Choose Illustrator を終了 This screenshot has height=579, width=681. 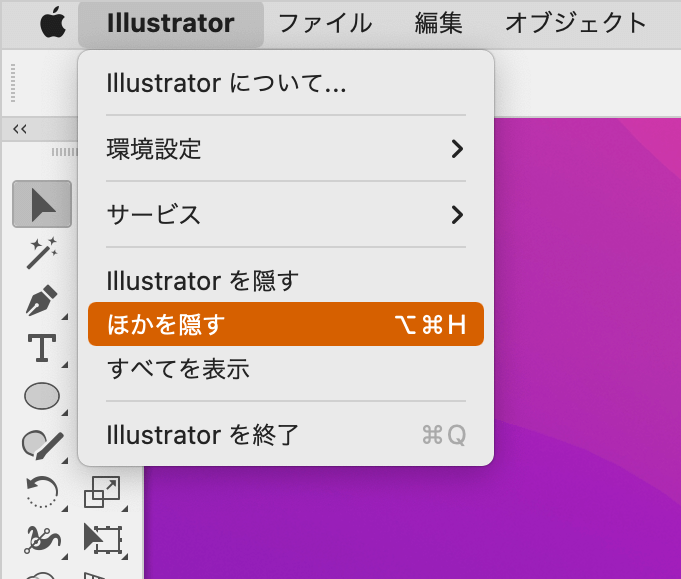point(286,434)
